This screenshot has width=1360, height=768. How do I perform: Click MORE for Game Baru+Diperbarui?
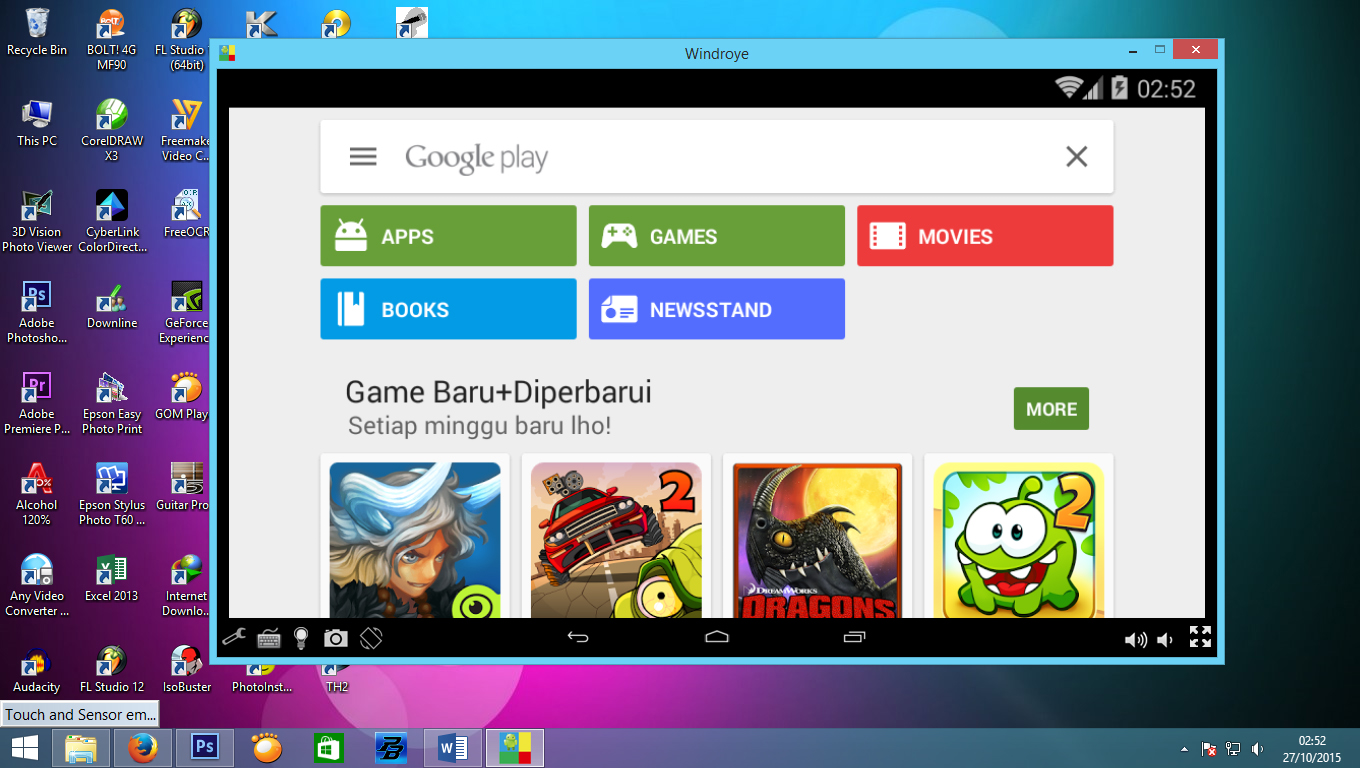click(1051, 408)
